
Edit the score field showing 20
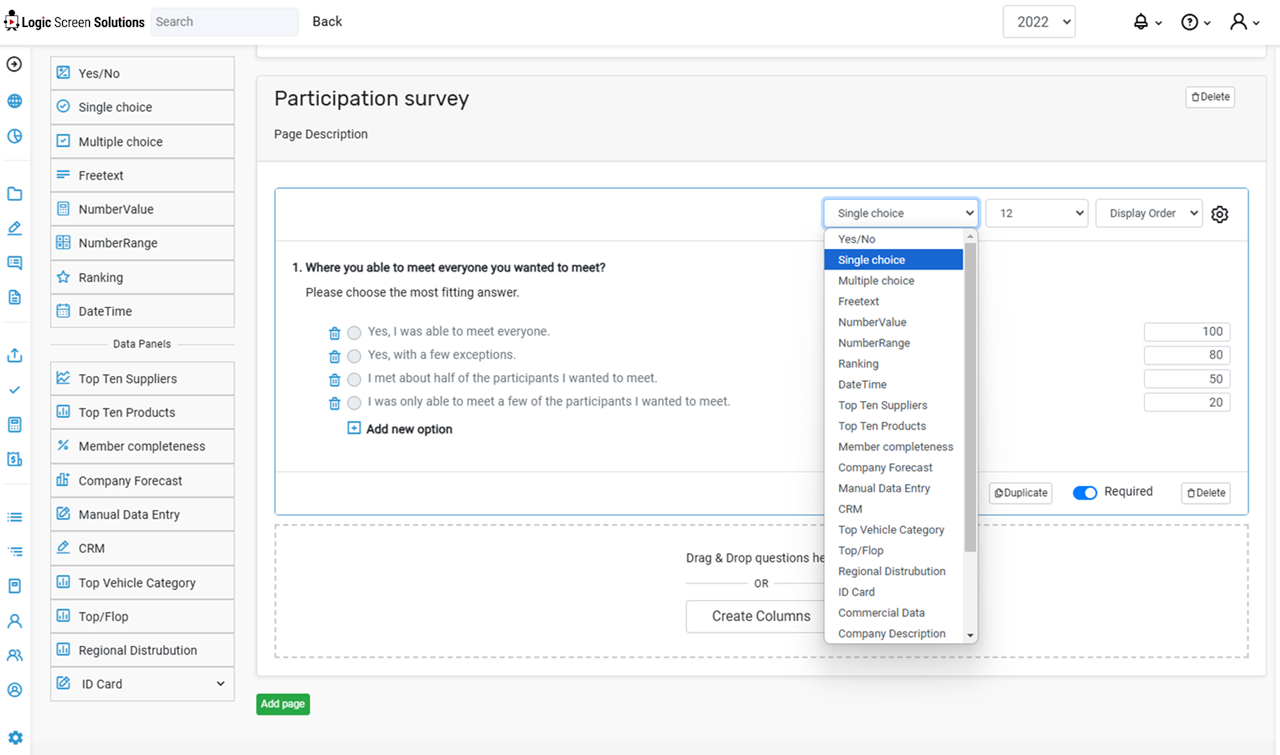[x=1187, y=402]
